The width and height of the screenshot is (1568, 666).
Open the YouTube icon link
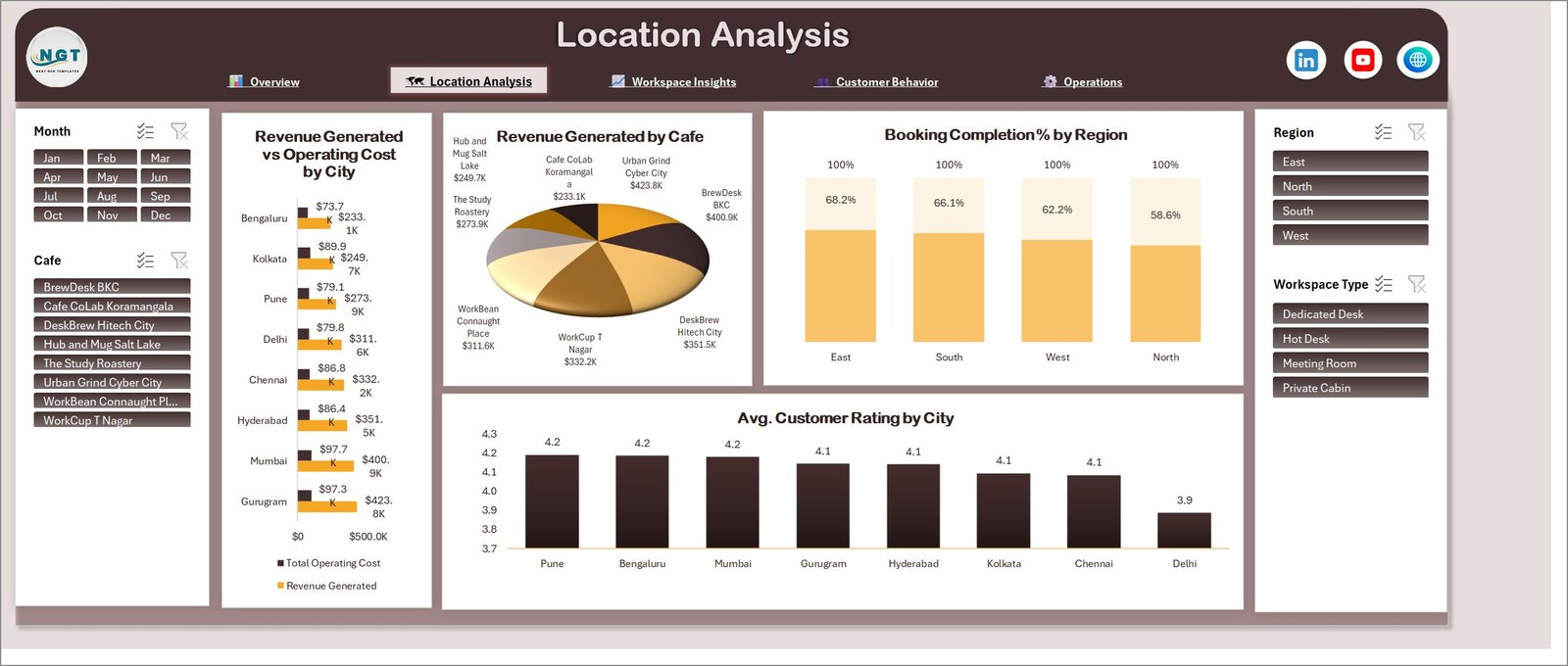tap(1362, 60)
